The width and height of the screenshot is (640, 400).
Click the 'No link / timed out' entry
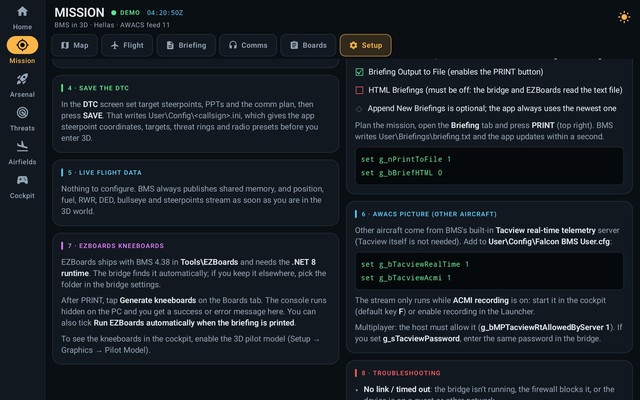[396, 389]
